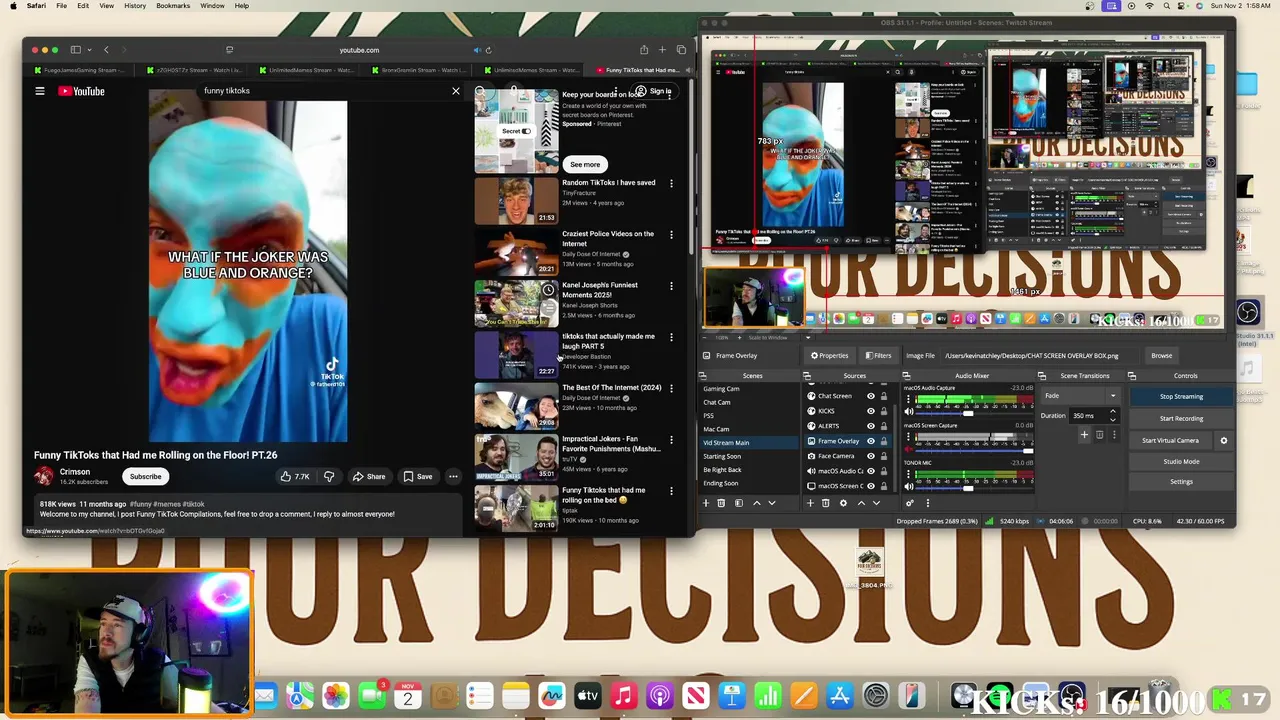Add a scene in OBS Scenes panel
The image size is (1280, 720).
[706, 503]
